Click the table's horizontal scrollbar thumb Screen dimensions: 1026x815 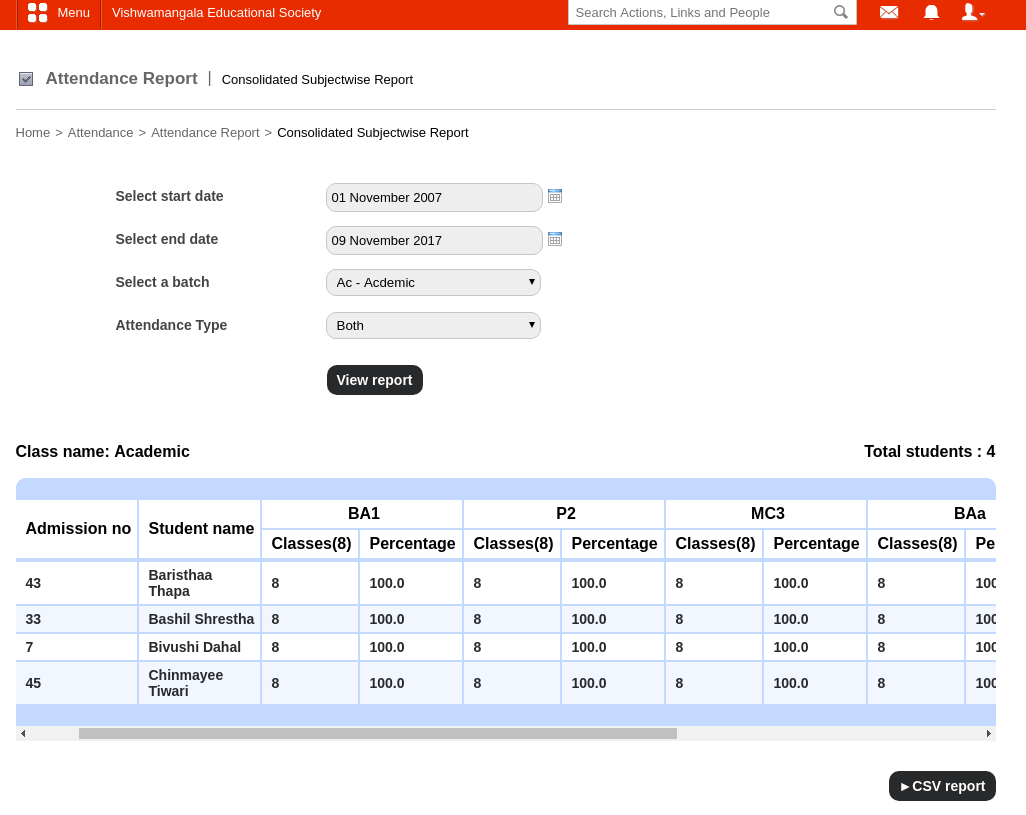click(378, 734)
